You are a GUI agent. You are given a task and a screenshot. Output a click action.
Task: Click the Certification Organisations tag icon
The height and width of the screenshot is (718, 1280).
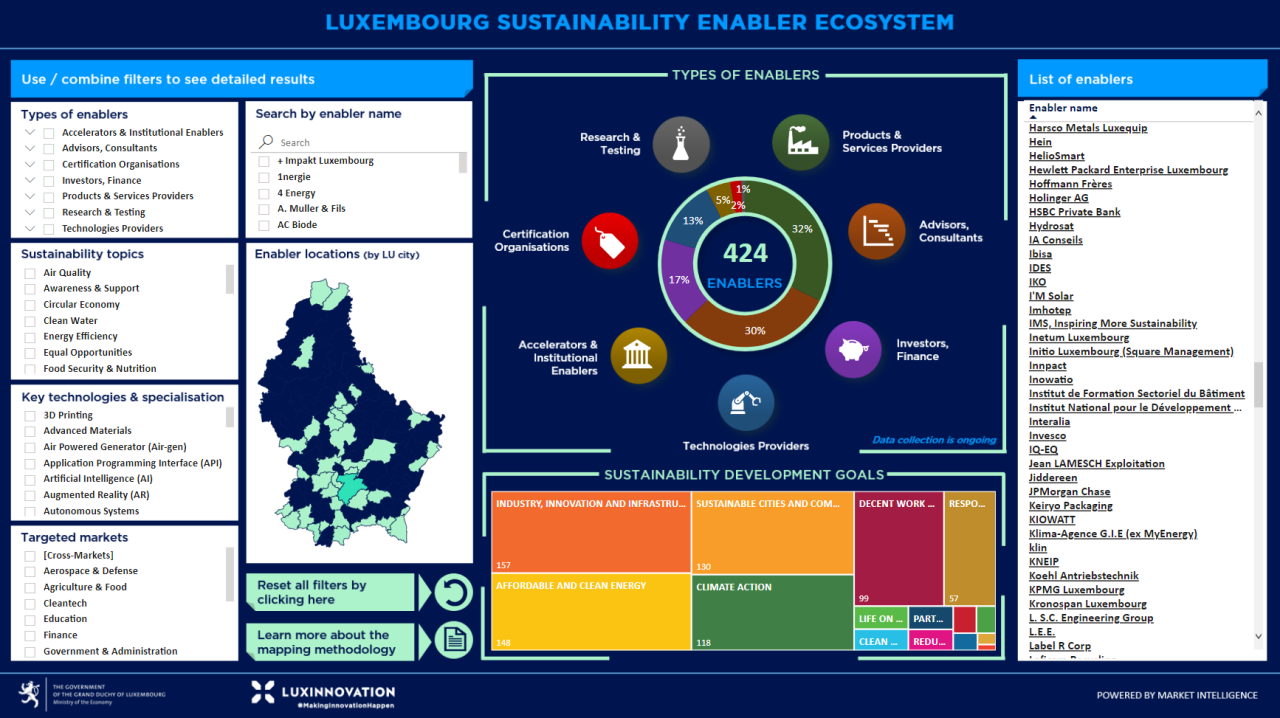coord(610,241)
